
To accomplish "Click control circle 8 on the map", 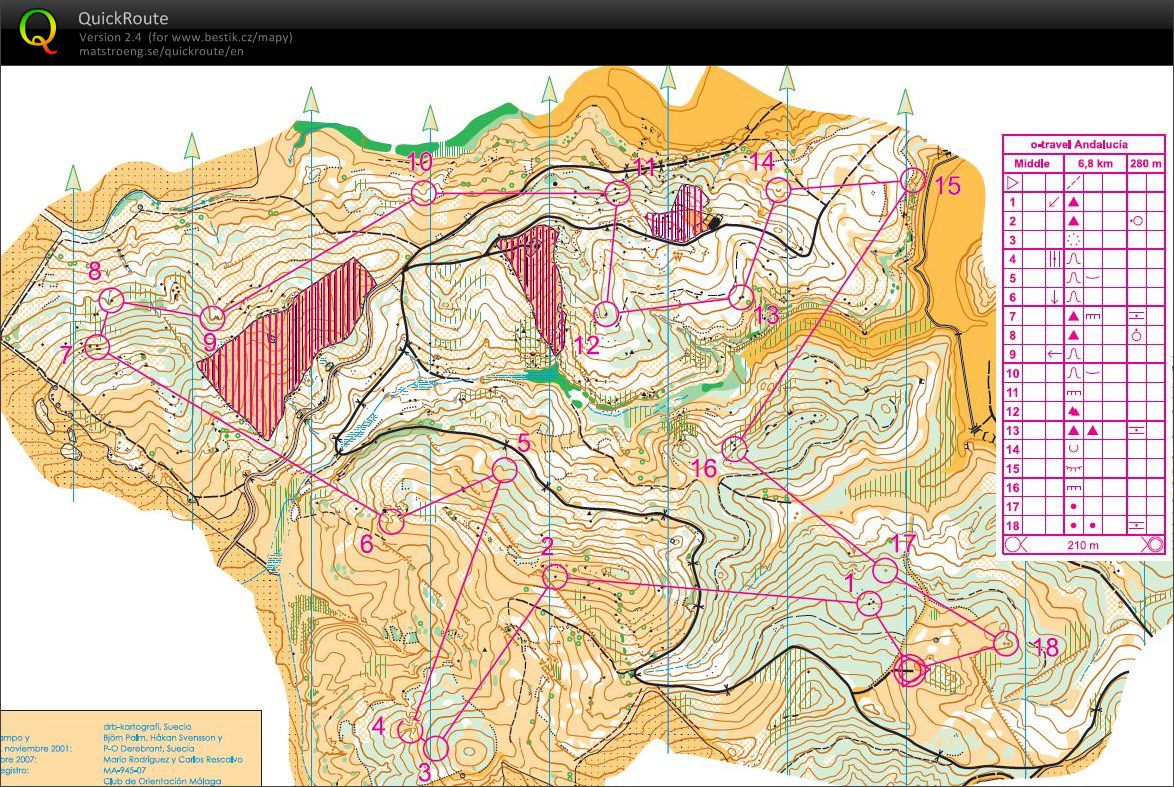I will pyautogui.click(x=111, y=300).
